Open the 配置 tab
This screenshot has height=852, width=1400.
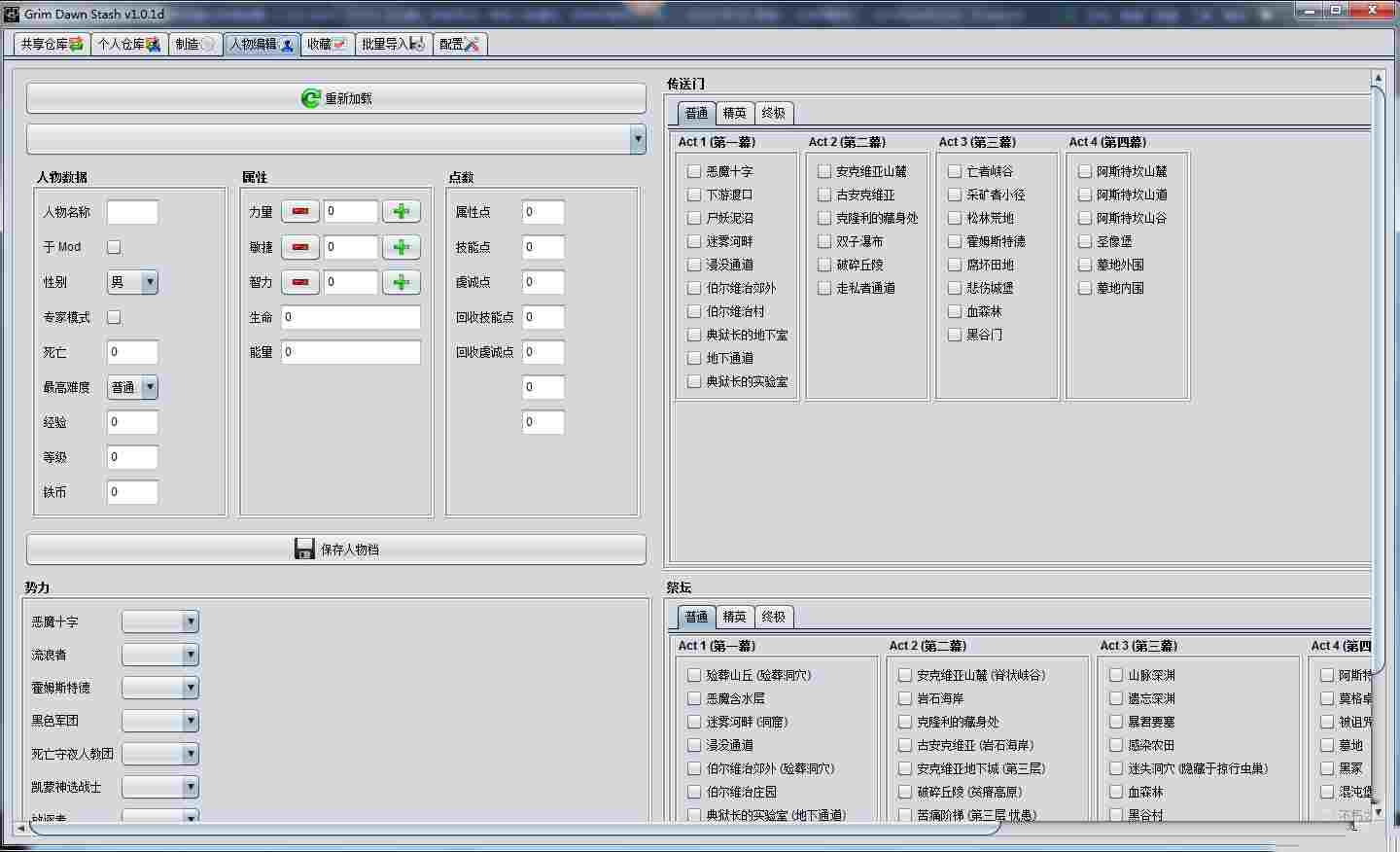(459, 44)
